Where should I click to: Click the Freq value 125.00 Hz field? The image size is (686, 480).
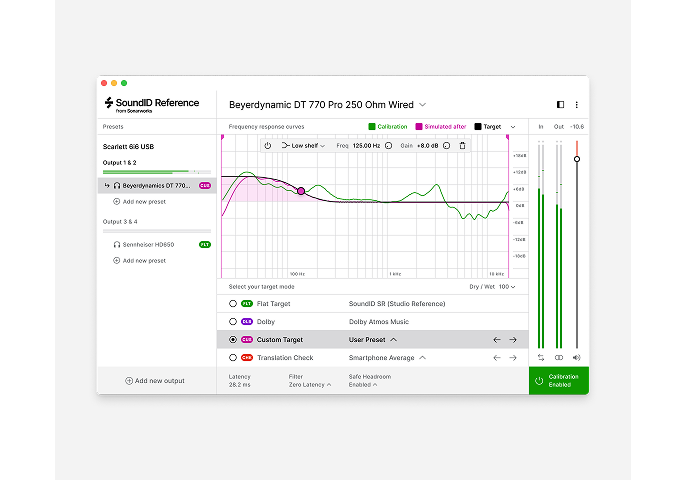[x=366, y=146]
